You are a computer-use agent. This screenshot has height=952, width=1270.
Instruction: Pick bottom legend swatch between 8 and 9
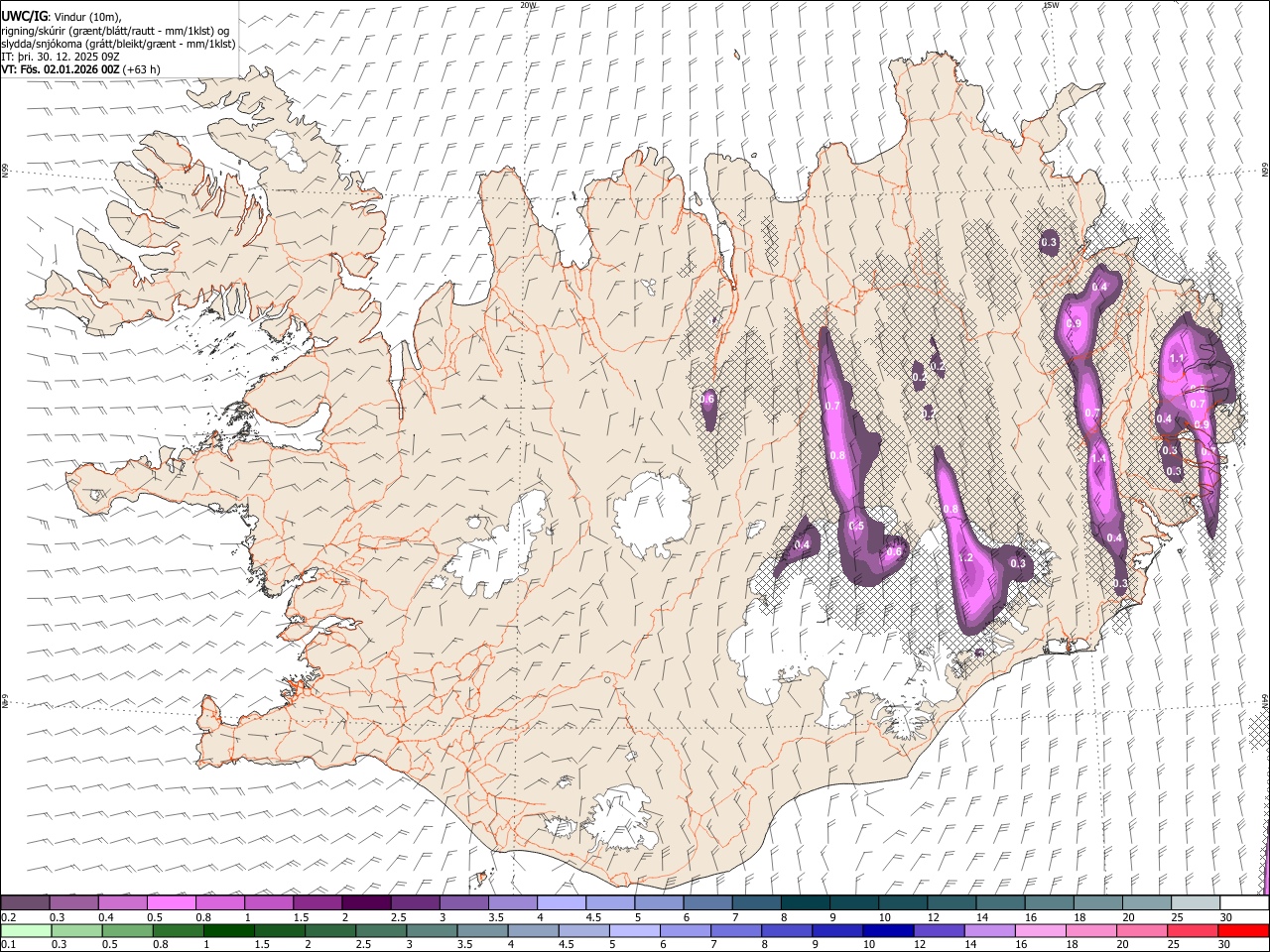click(786, 931)
